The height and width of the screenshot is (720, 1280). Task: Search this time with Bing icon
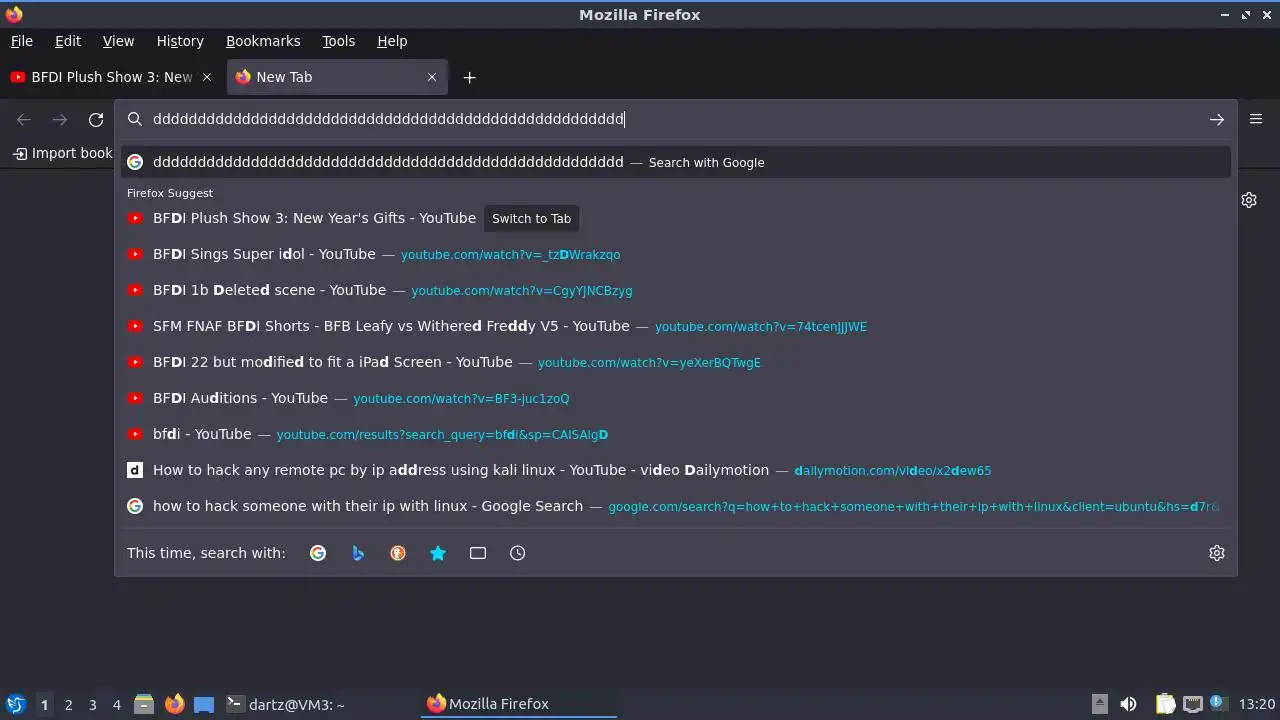[358, 553]
